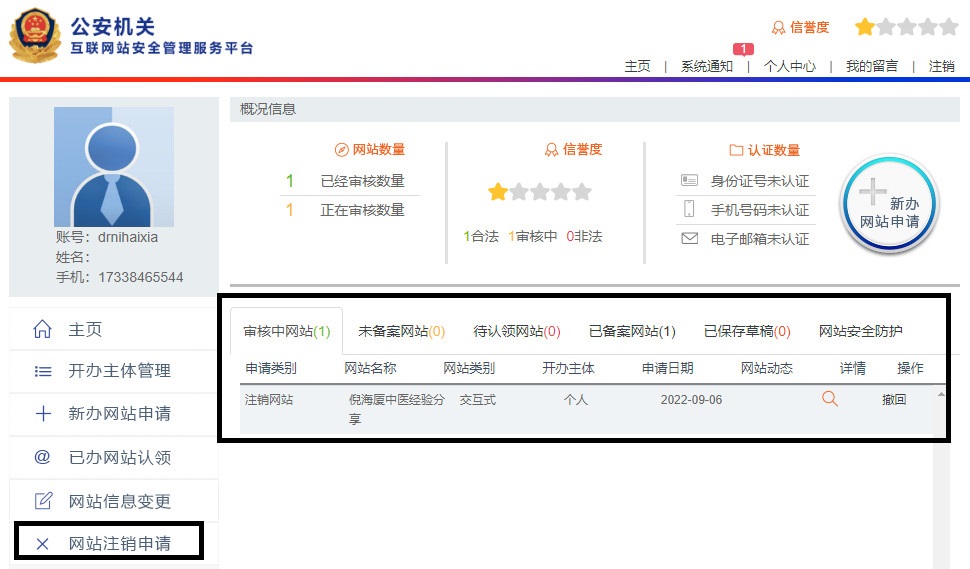Open 系统通知 in top navigation
Viewport: 970px width, 569px height.
click(x=706, y=66)
